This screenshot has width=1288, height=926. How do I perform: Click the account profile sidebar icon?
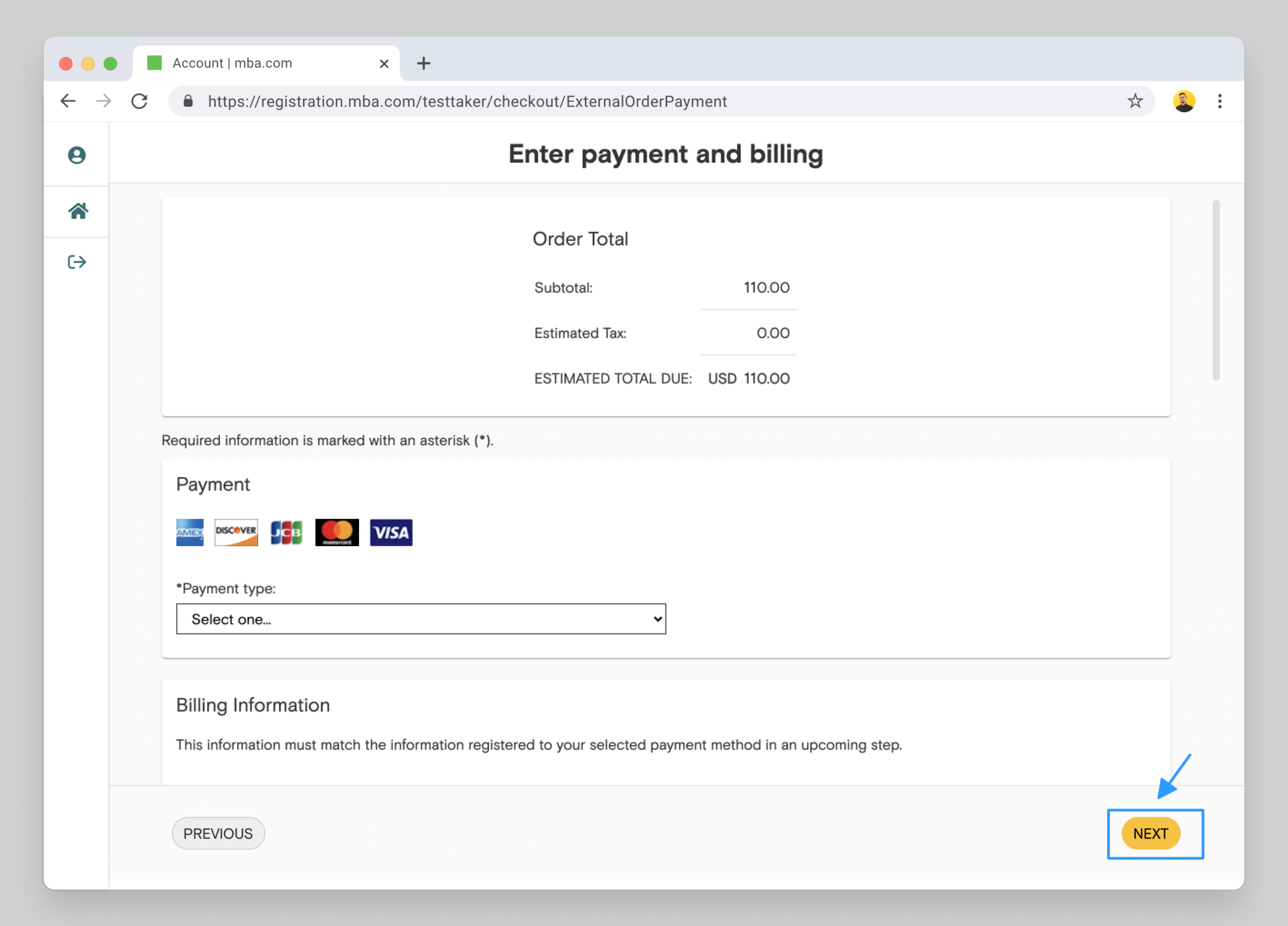coord(77,155)
